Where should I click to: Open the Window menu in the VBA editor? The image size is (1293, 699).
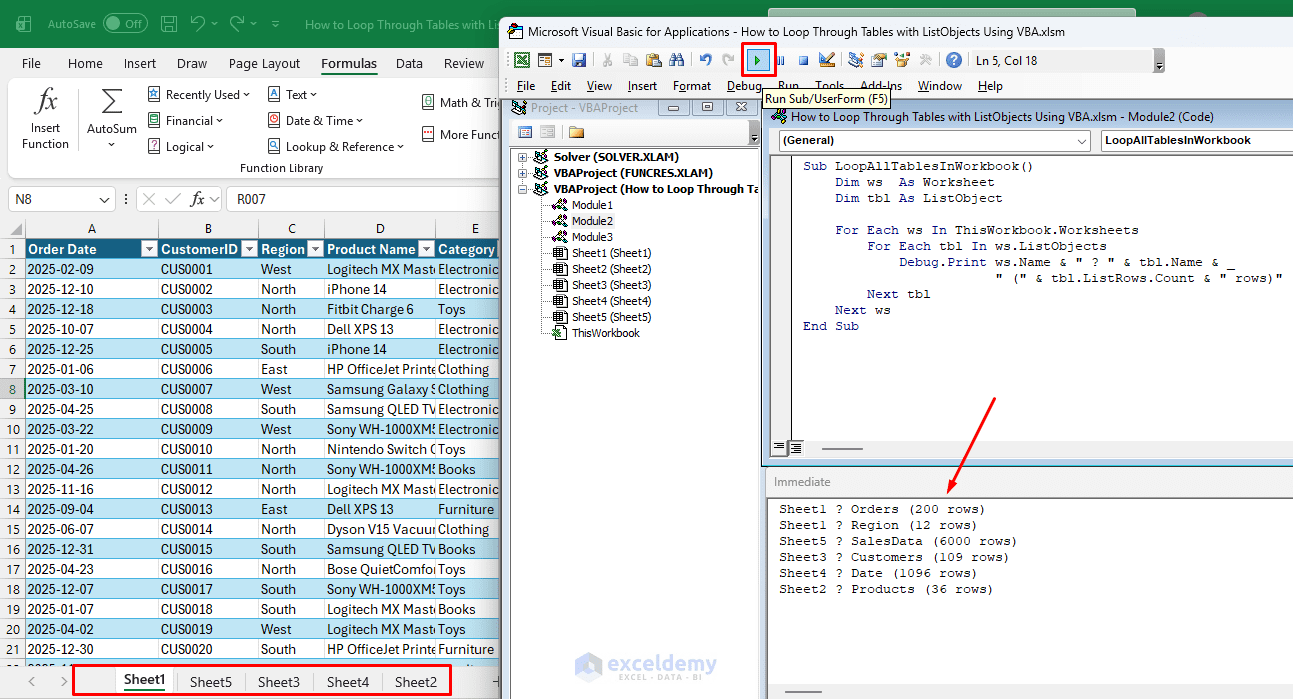point(940,86)
